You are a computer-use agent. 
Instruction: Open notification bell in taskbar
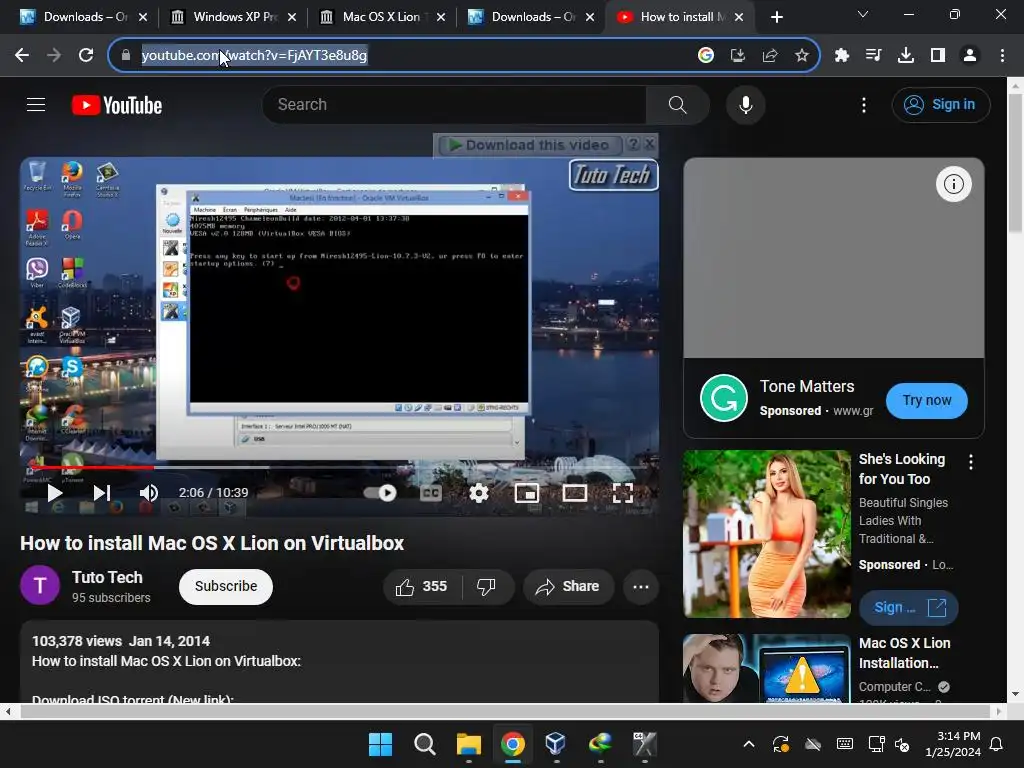point(997,744)
